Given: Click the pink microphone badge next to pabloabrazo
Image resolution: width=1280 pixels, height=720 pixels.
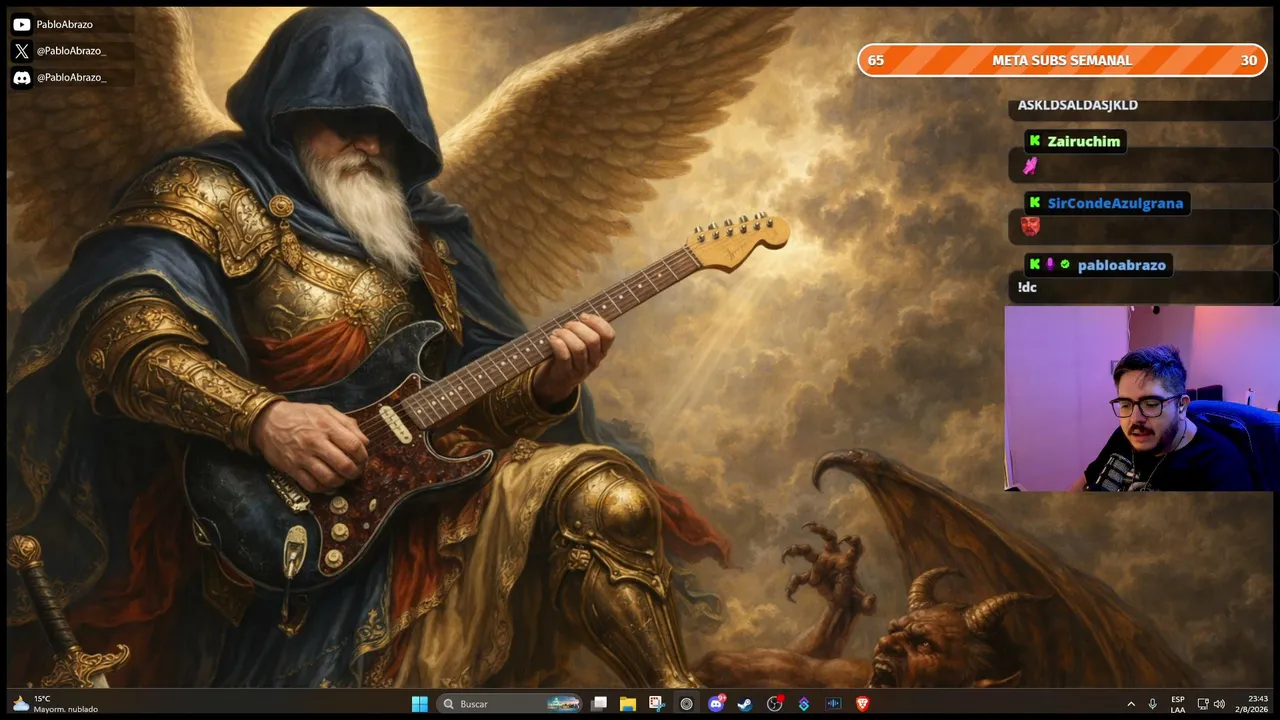Looking at the screenshot, I should pos(1050,265).
